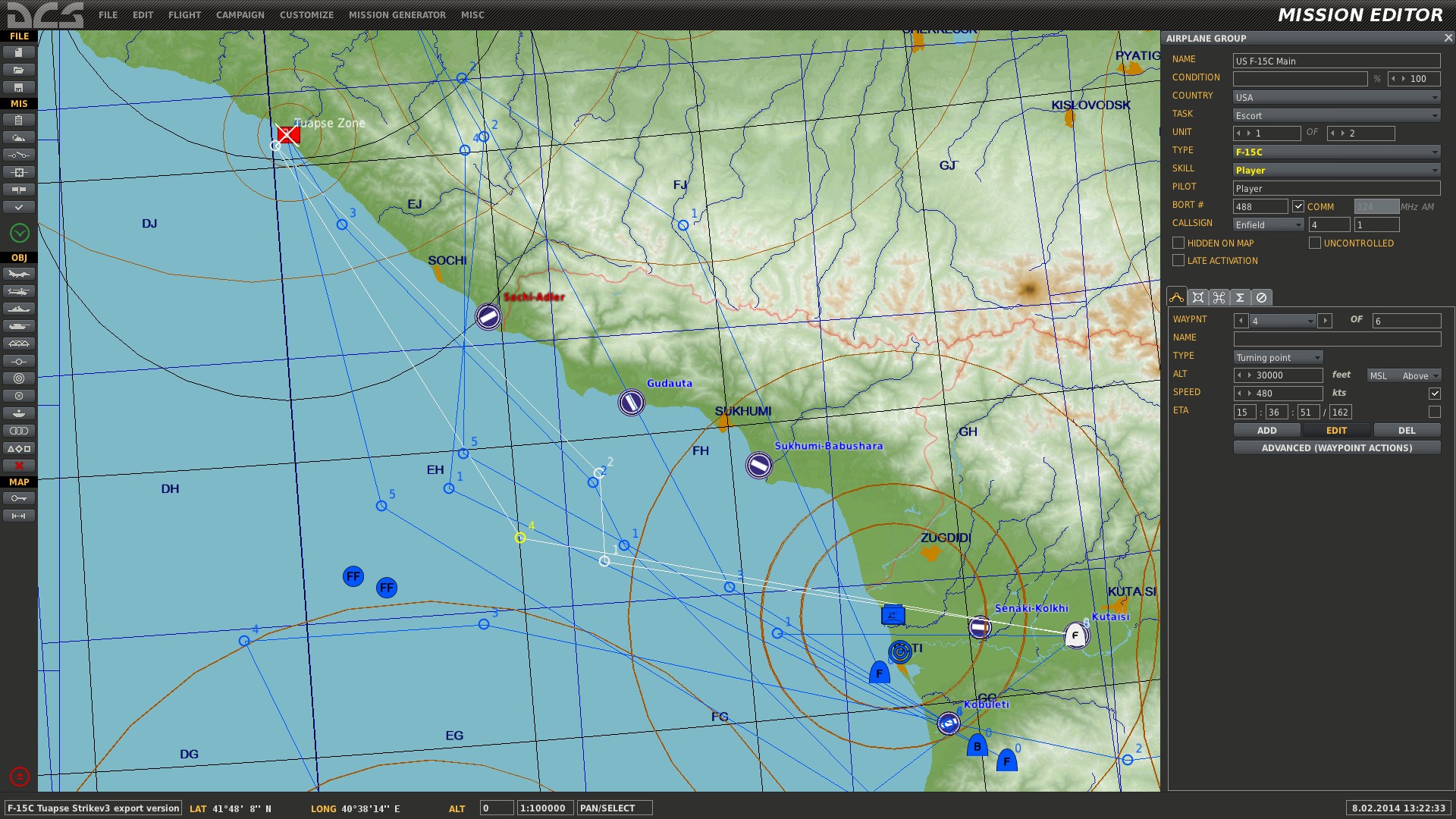Expand the aircraft TYPE dropdown F-15C
This screenshot has height=819, width=1456.
pos(1336,152)
